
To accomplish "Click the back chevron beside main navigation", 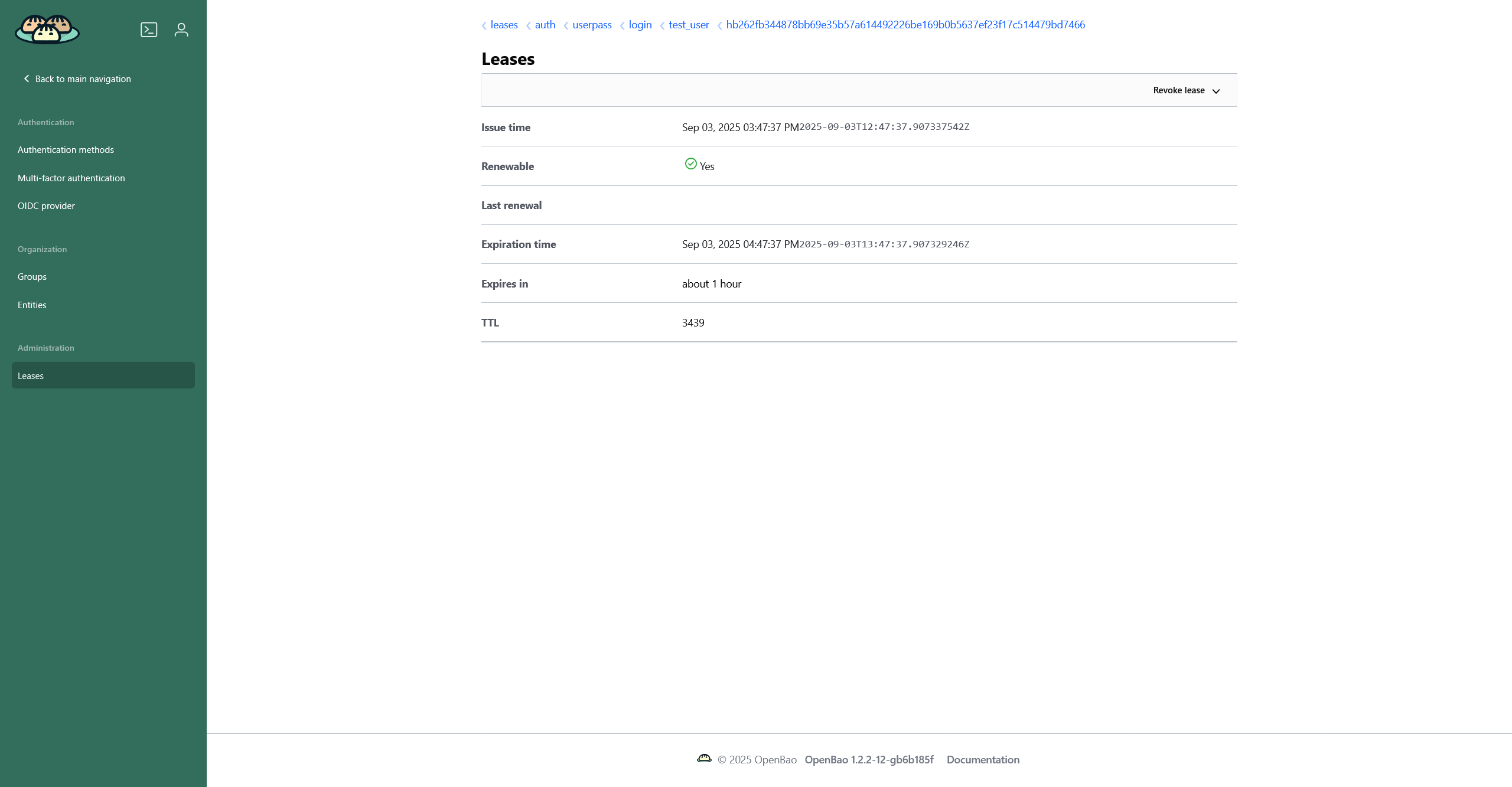I will coord(26,78).
